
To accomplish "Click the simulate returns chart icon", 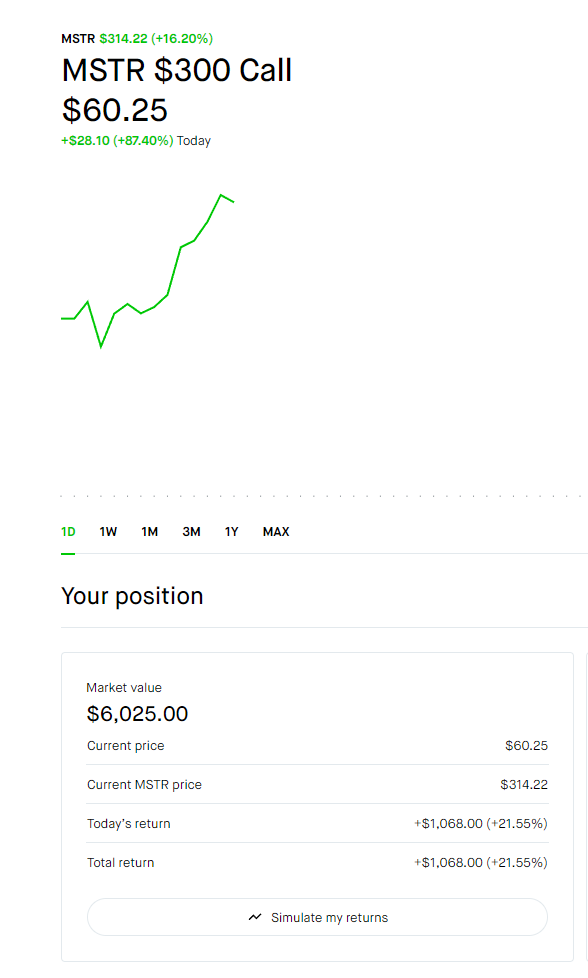I will click(253, 917).
